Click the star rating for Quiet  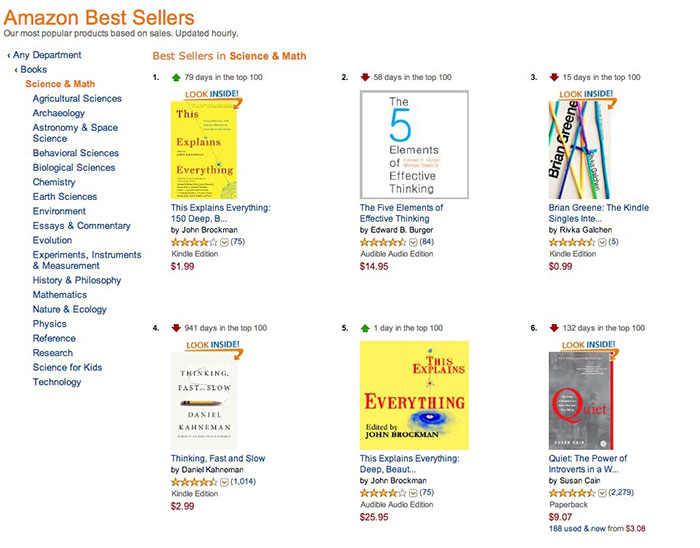571,493
